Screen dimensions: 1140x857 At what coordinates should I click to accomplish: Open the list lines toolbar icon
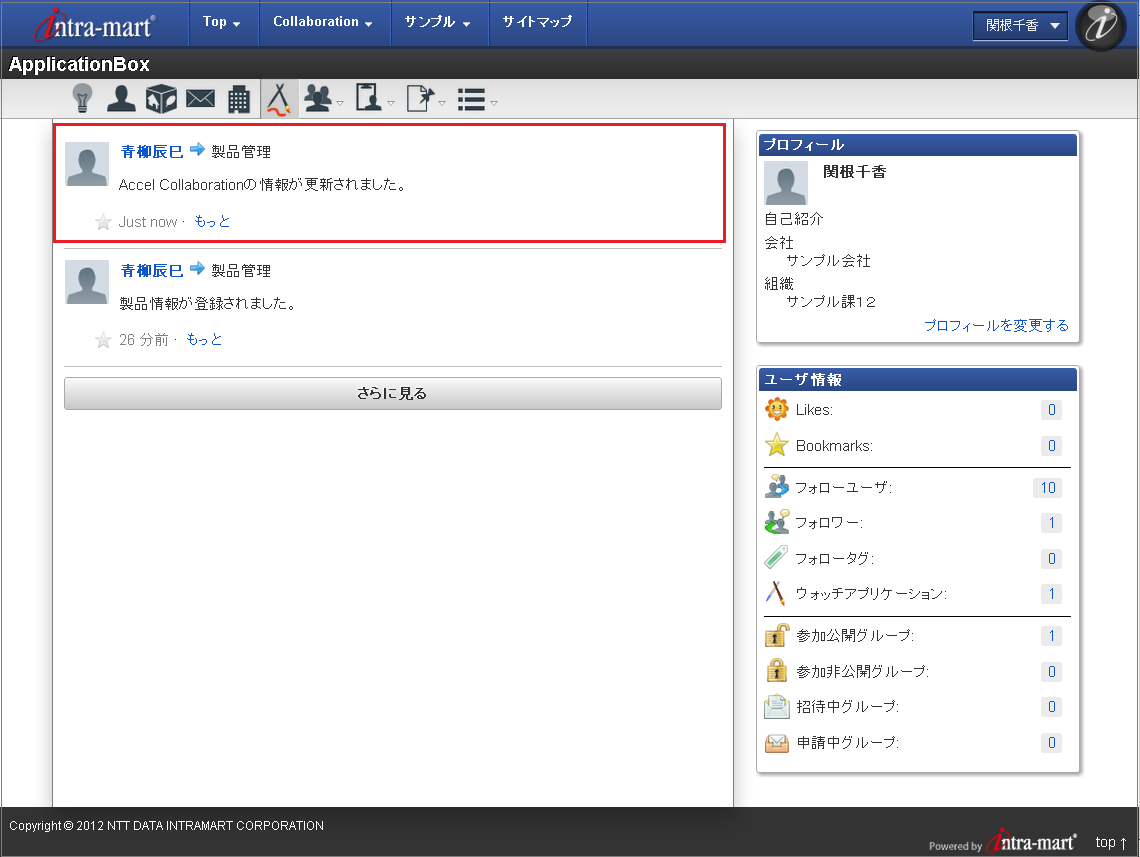click(471, 100)
